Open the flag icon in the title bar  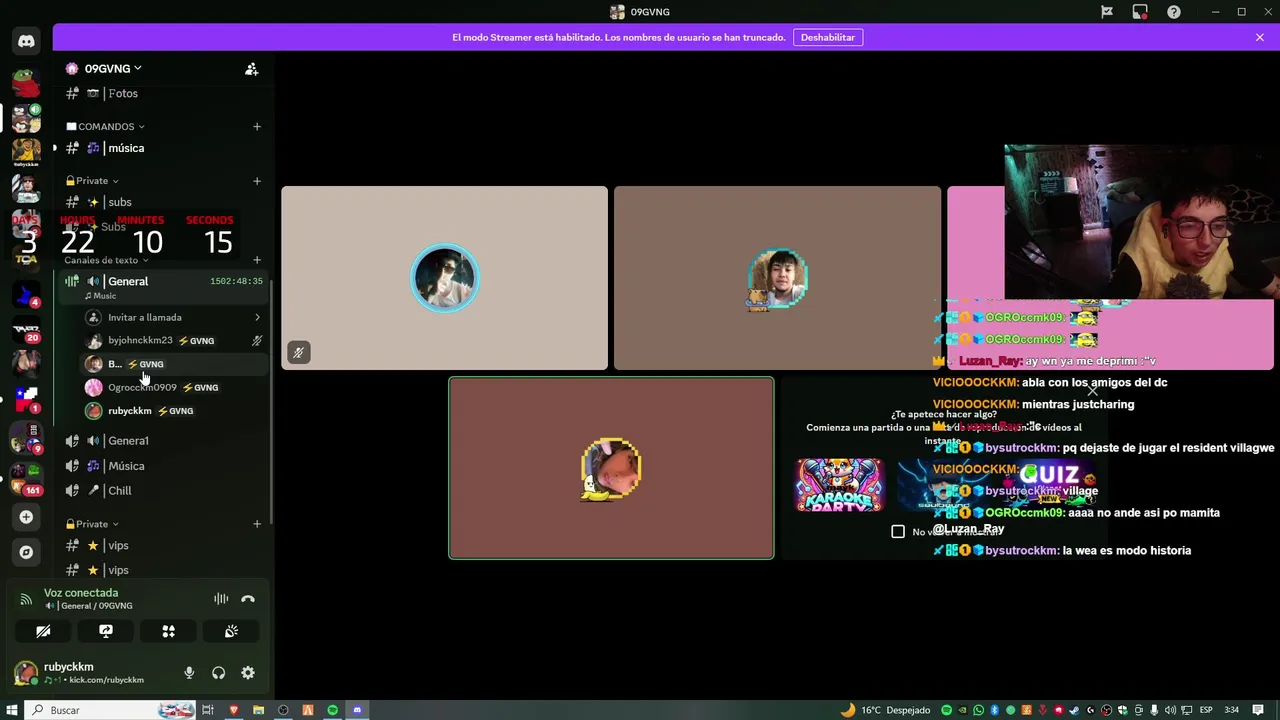[1107, 12]
